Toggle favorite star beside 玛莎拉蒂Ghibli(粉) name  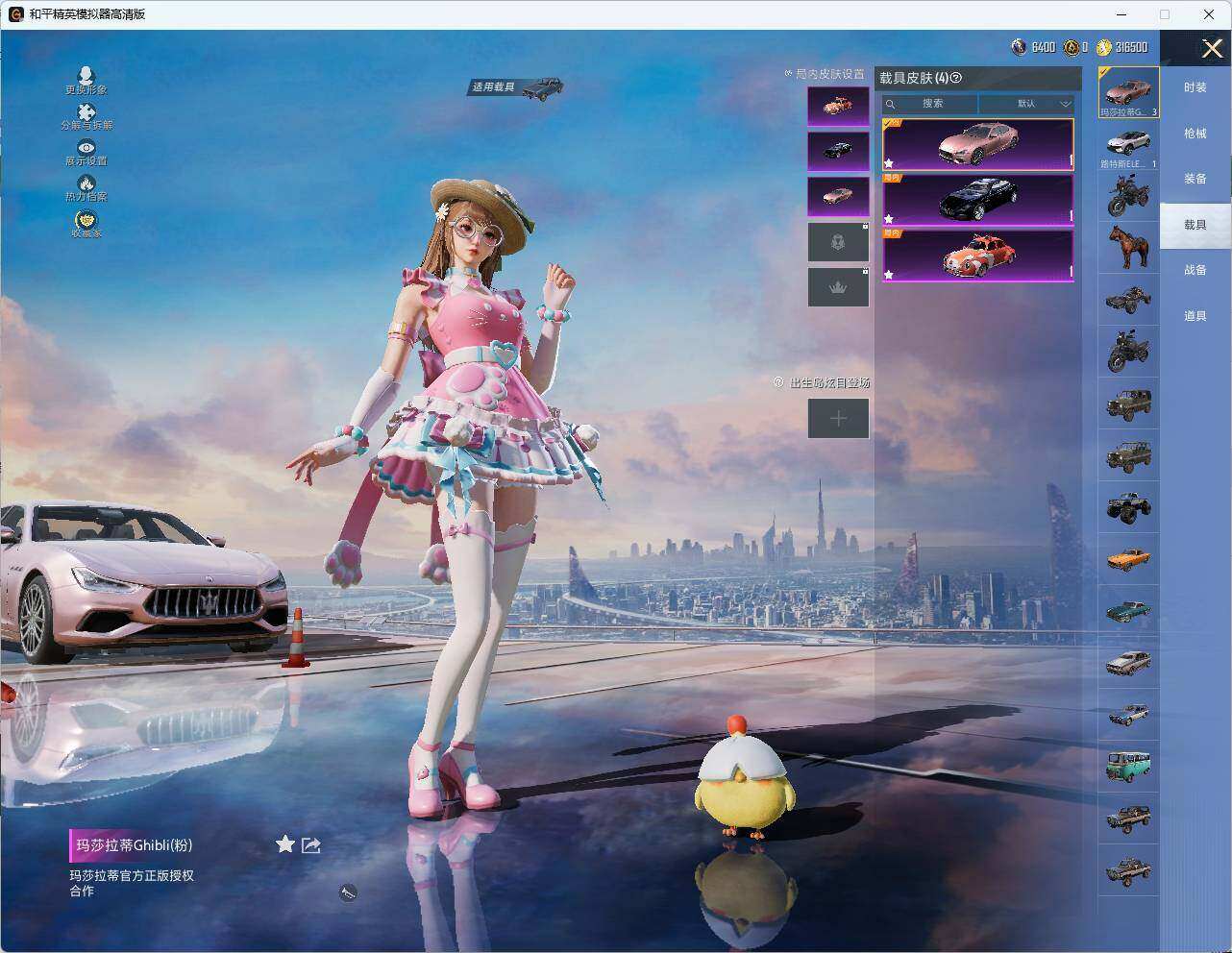[285, 844]
